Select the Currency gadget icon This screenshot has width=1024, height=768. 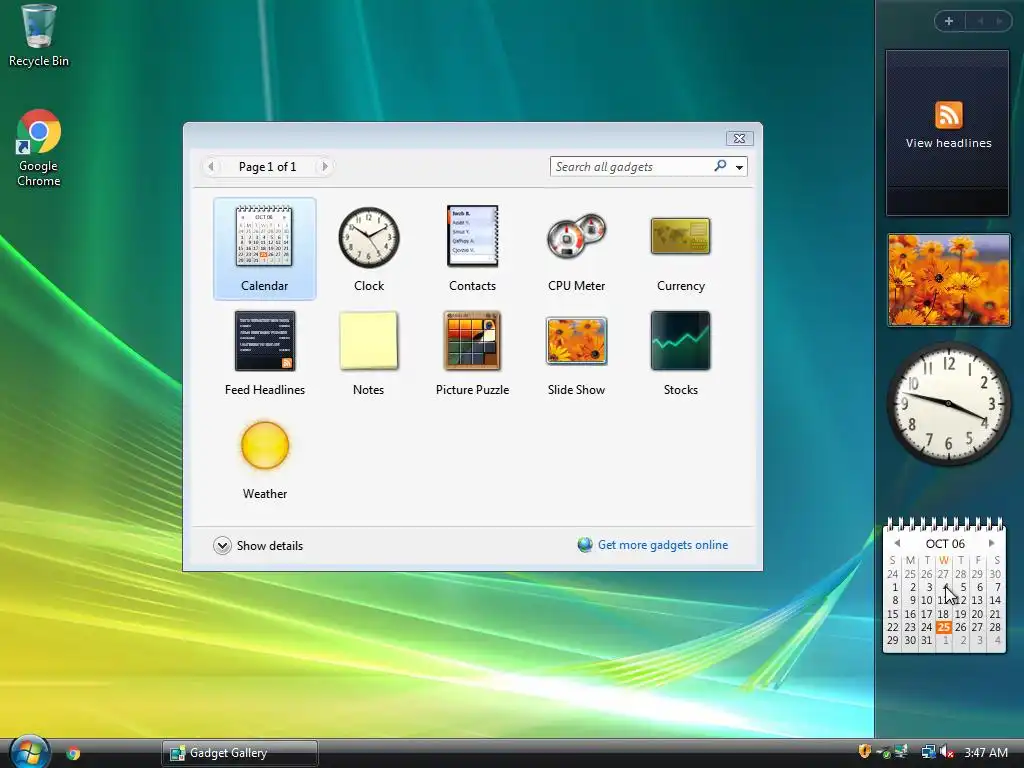click(680, 236)
